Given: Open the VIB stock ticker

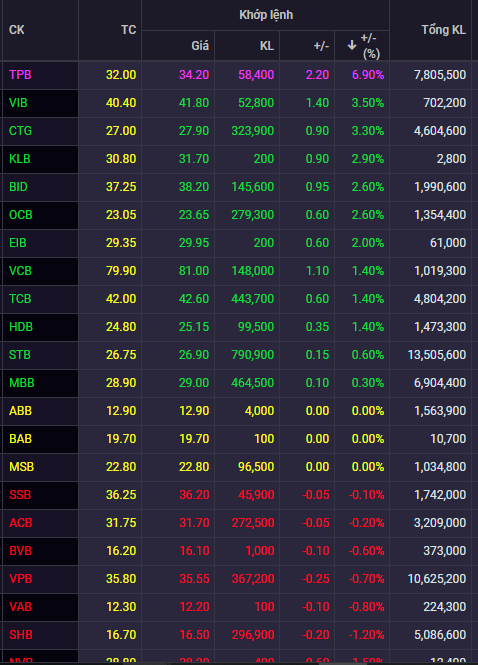Looking at the screenshot, I should point(18,103).
